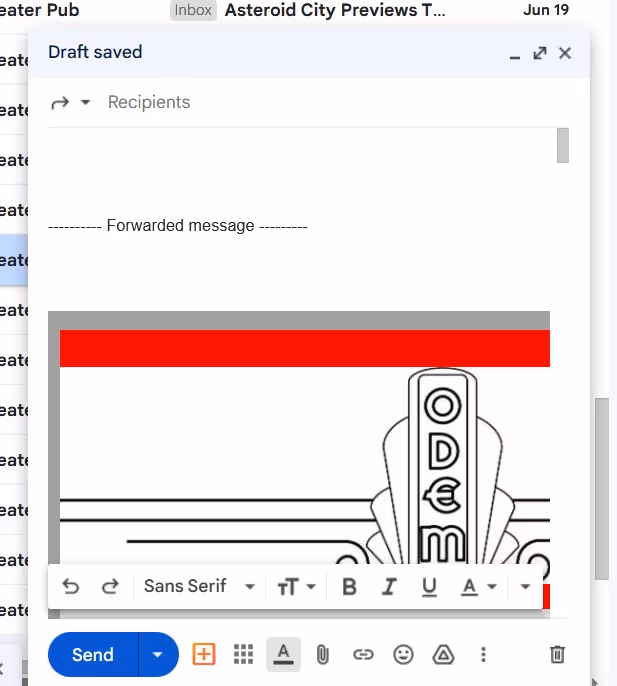Click the compose body scrollbar thumb
The image size is (617, 686).
tap(563, 145)
